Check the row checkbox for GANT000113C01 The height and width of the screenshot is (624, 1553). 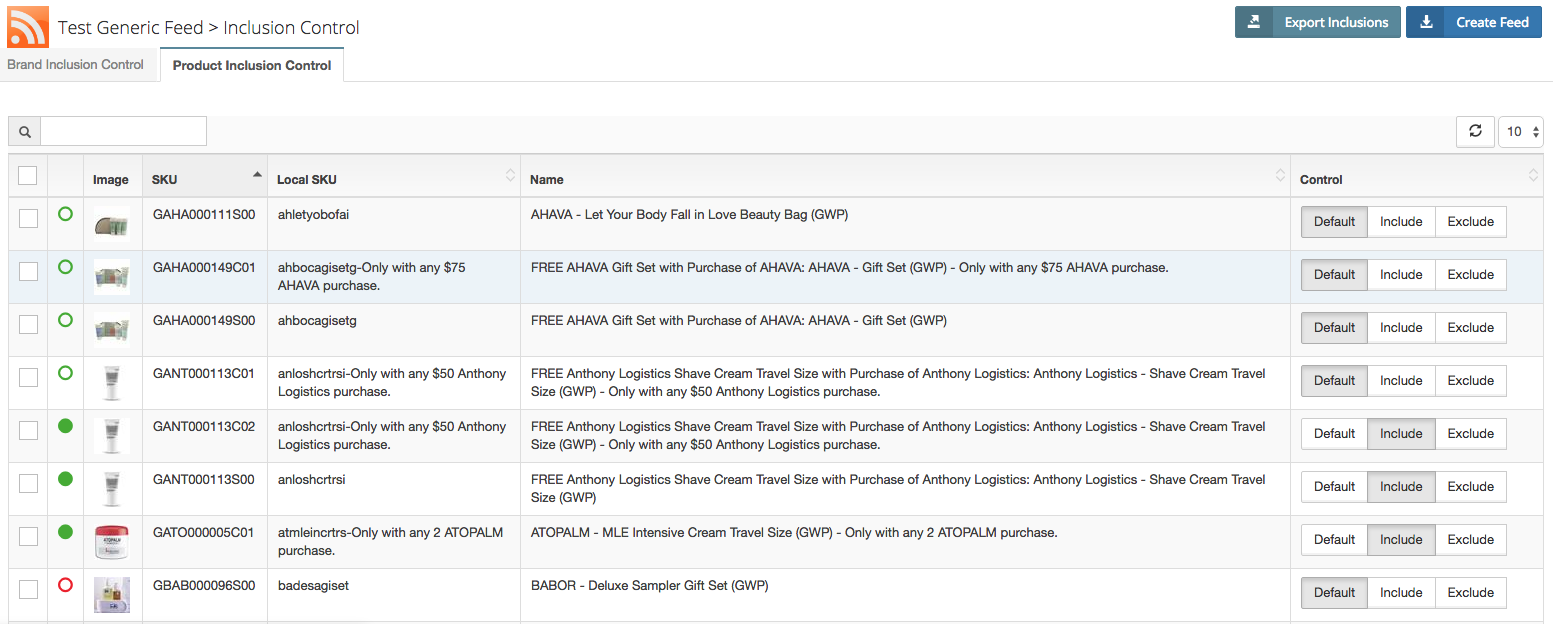coord(28,377)
